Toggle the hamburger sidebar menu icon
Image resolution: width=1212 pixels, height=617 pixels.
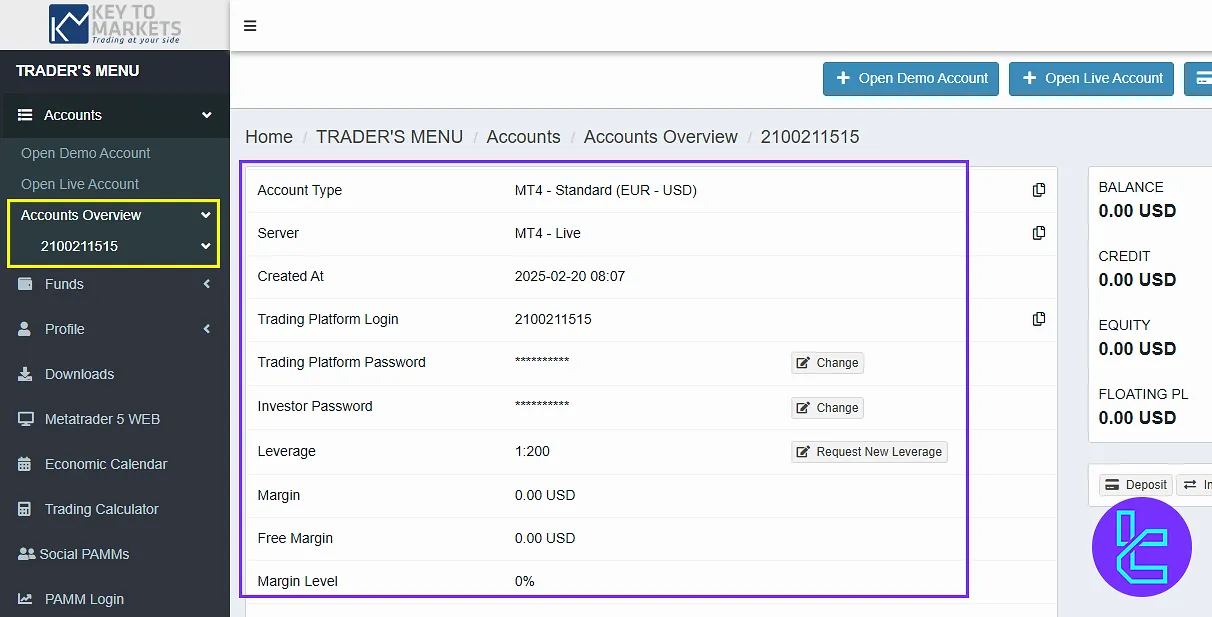click(250, 26)
